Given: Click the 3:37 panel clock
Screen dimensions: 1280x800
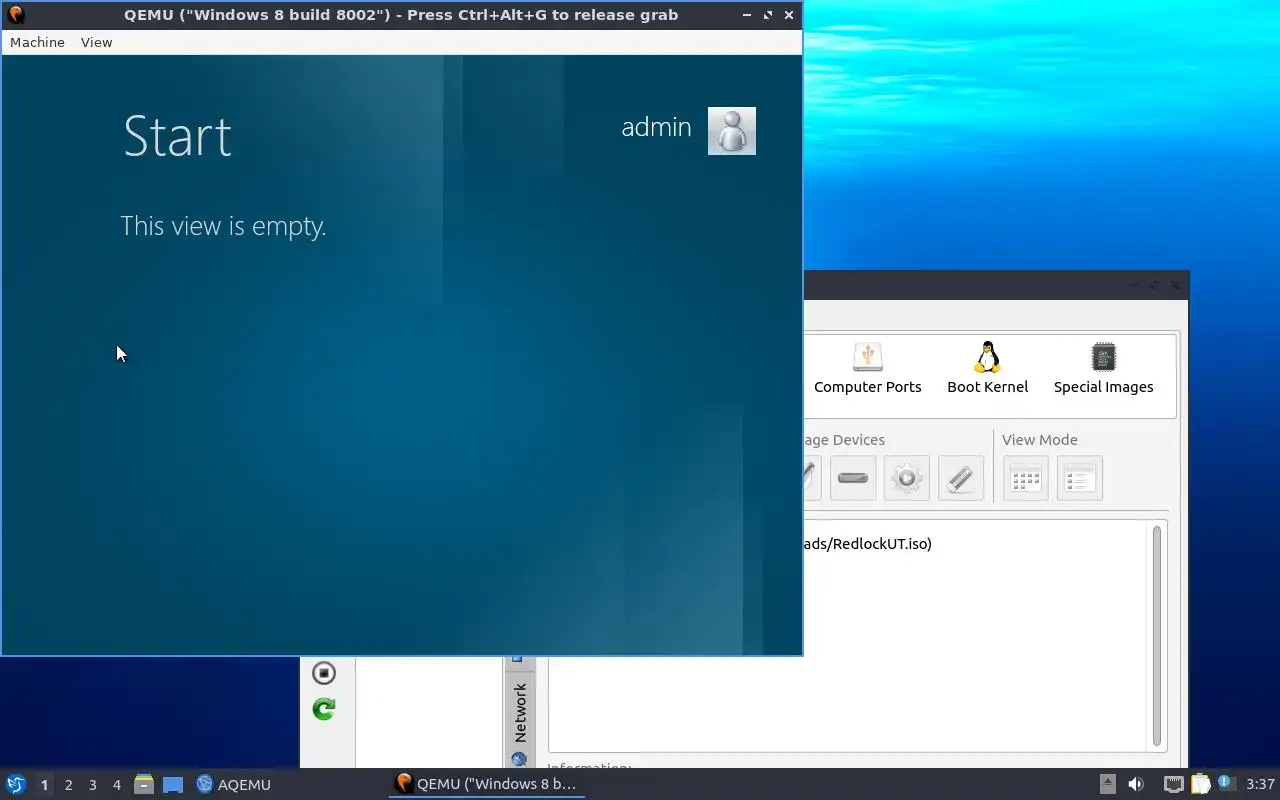Looking at the screenshot, I should (1261, 784).
